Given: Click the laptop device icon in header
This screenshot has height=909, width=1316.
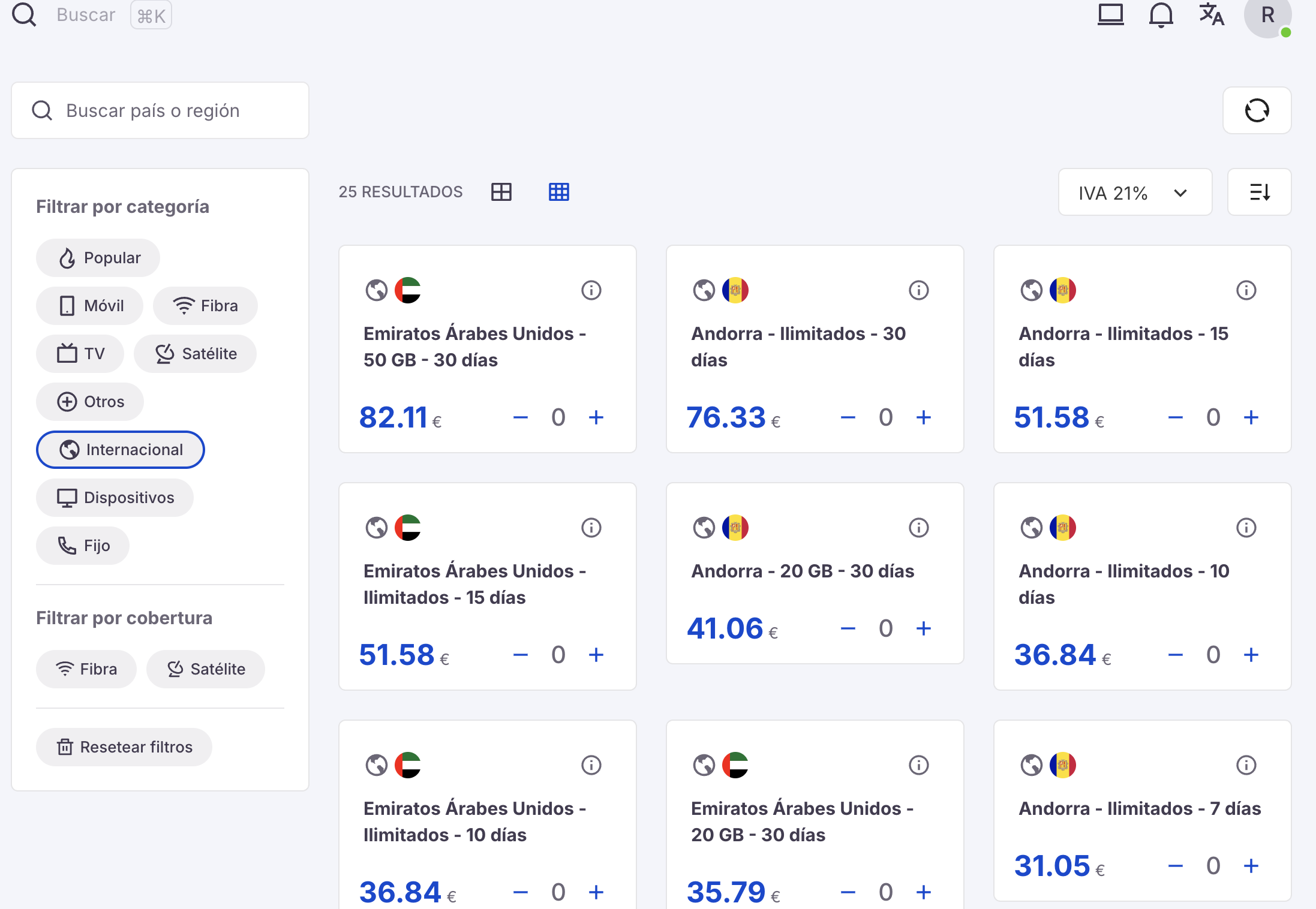Looking at the screenshot, I should tap(1110, 14).
